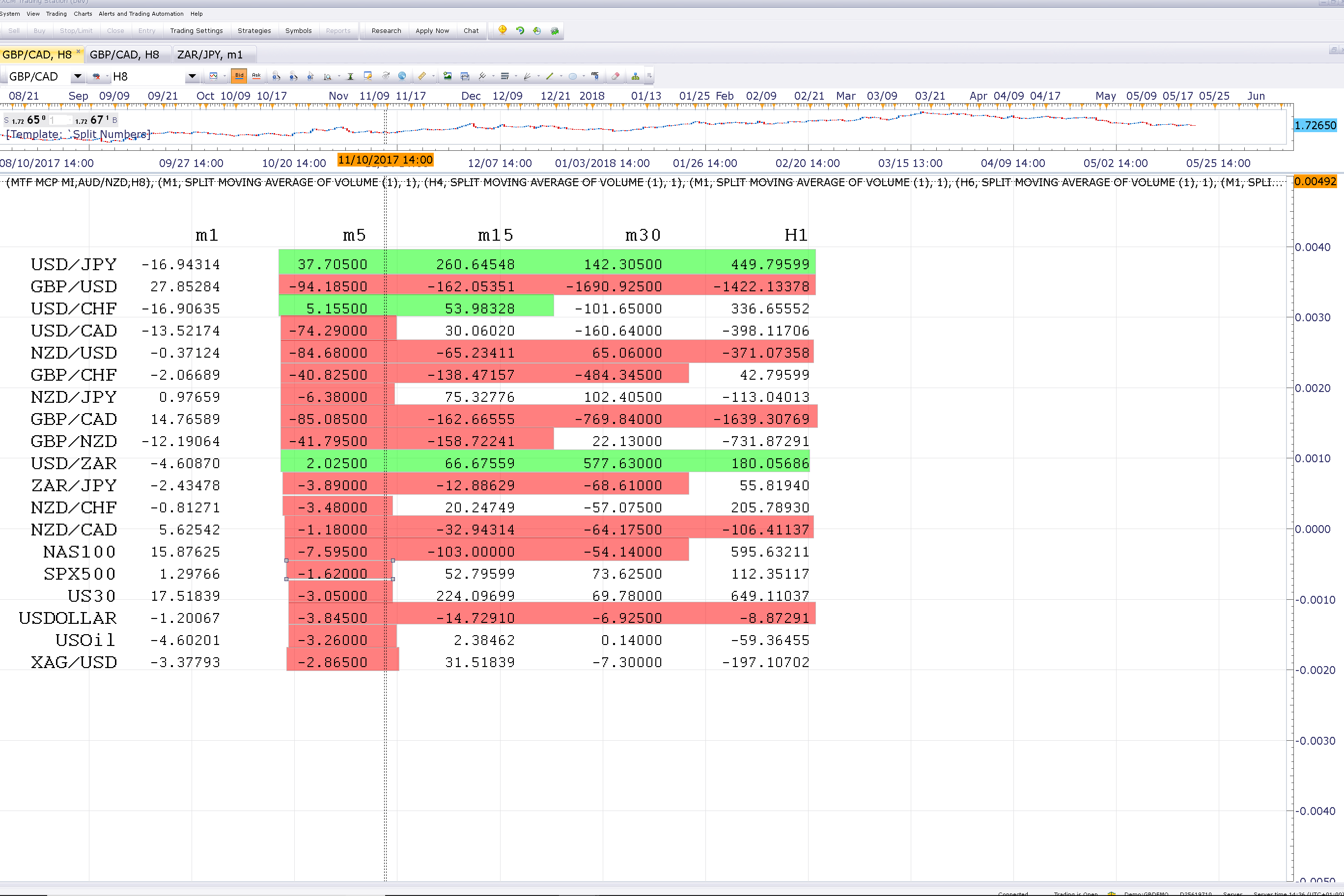Expand arrow next to chain link icon

[x=107, y=76]
